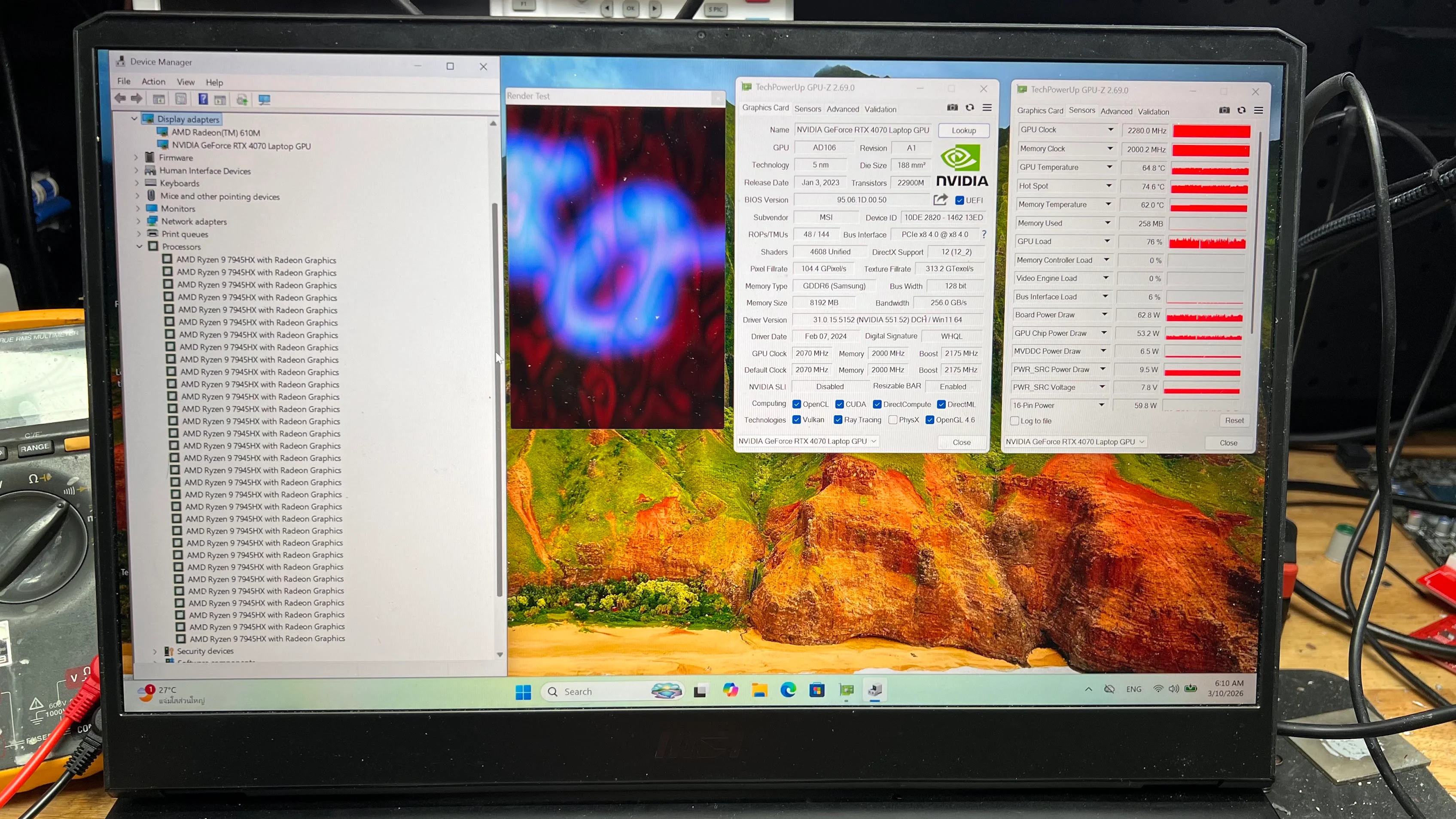
Task: Switch to Validation tab in GPU-Z Sensors window
Action: click(1153, 112)
